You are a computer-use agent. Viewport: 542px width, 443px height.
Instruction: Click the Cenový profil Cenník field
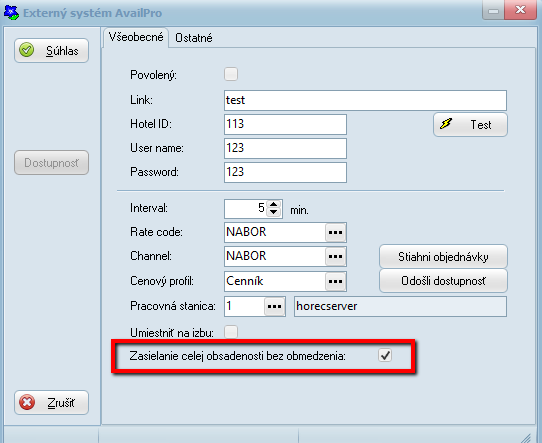point(275,281)
